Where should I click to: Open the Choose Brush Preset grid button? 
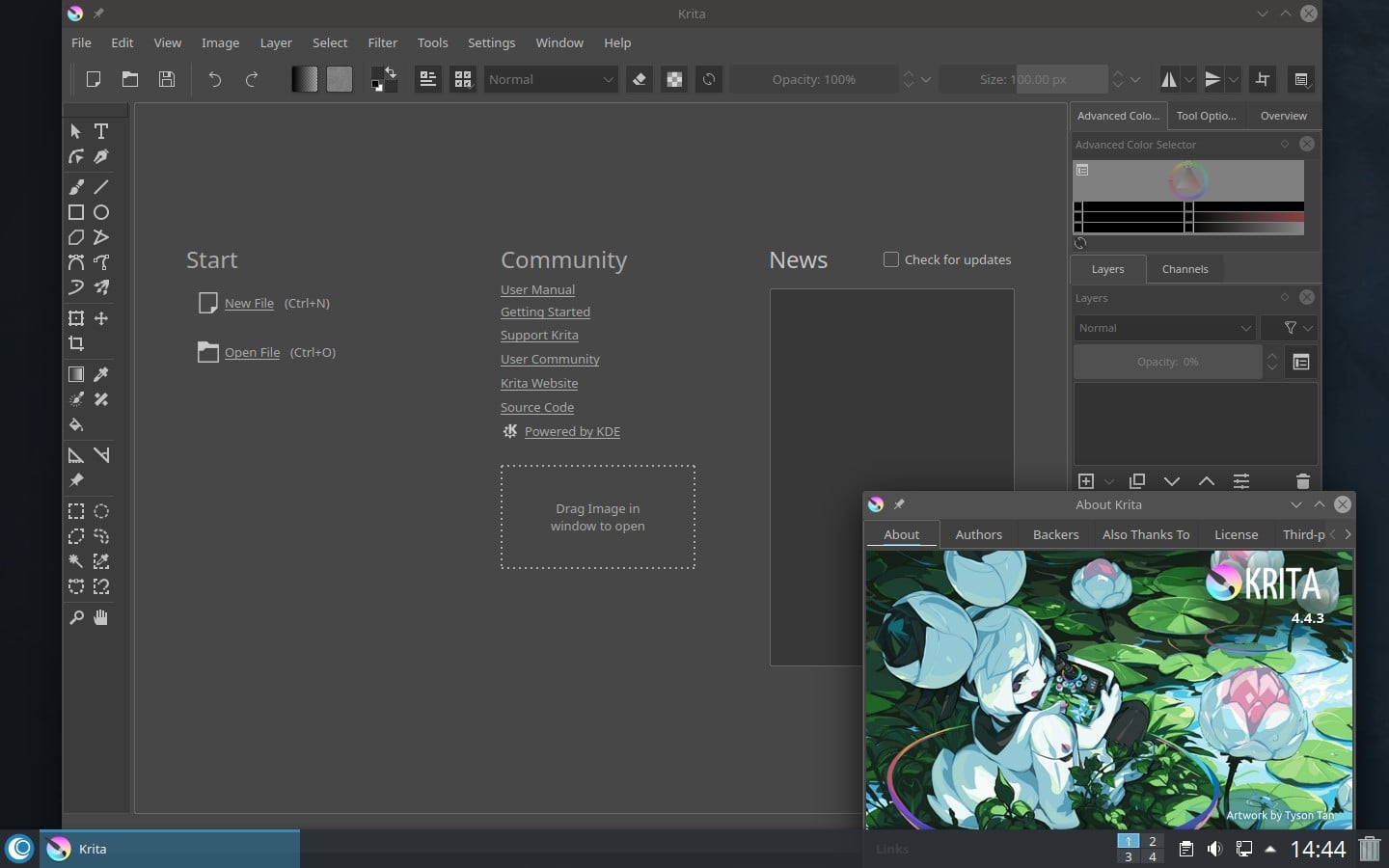(x=463, y=79)
